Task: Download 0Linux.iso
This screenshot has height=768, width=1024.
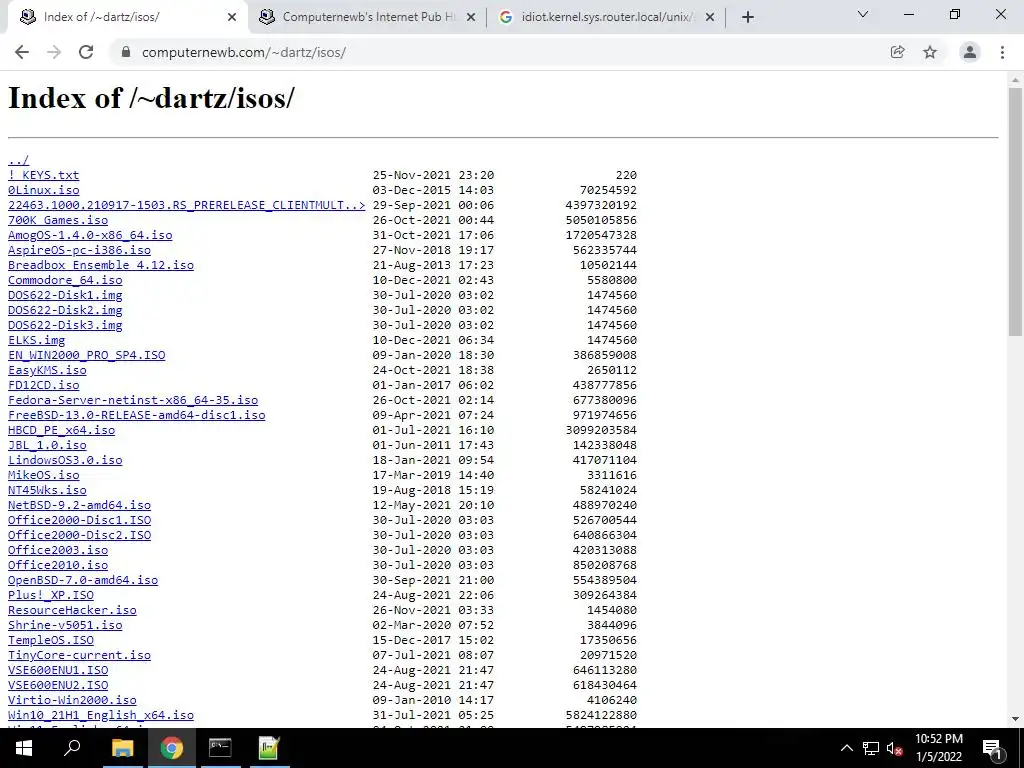Action: [43, 190]
